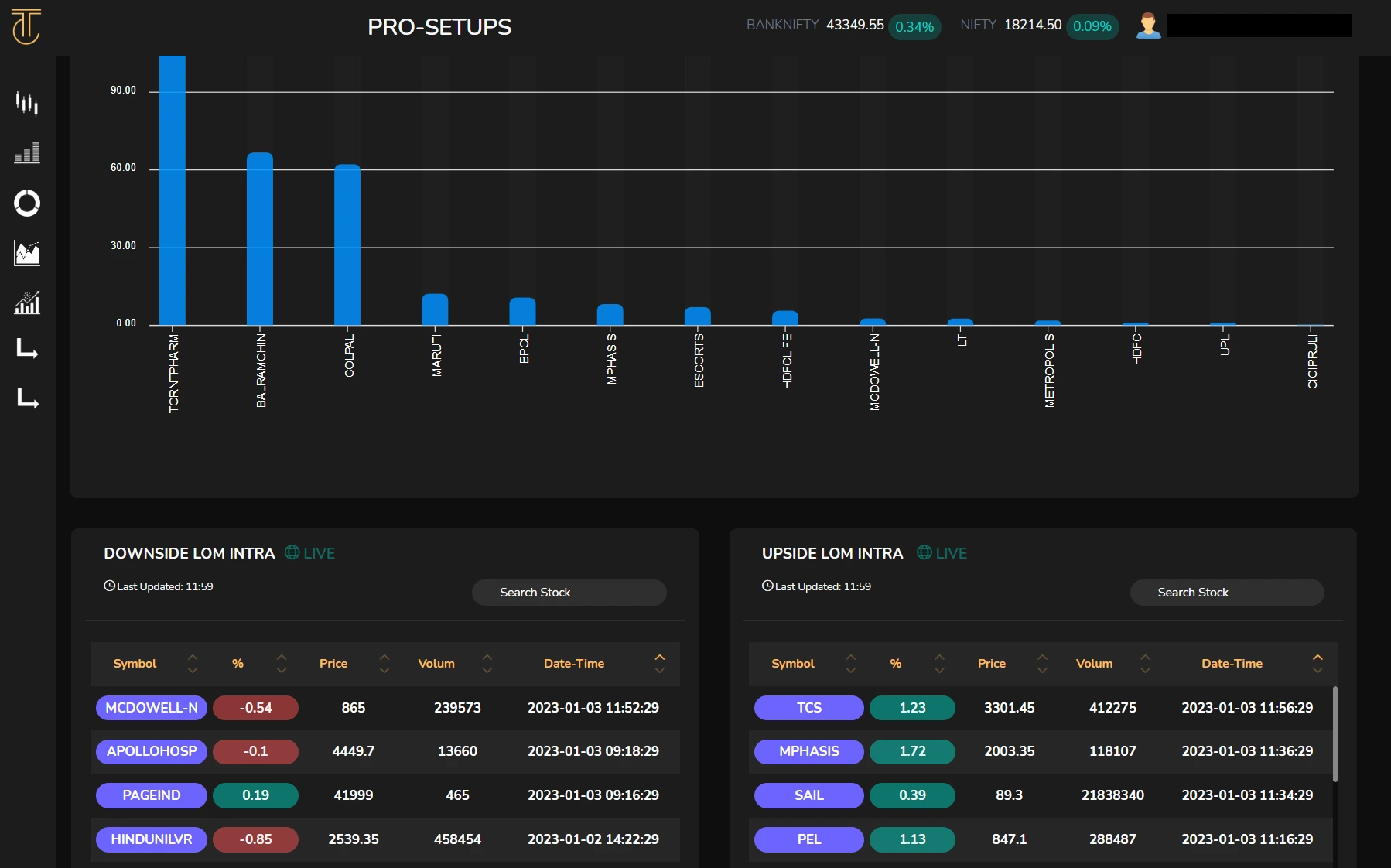The image size is (1391, 868).
Task: Click PEL date-time 2023-01-03 11:16:29
Action: pyautogui.click(x=1247, y=839)
